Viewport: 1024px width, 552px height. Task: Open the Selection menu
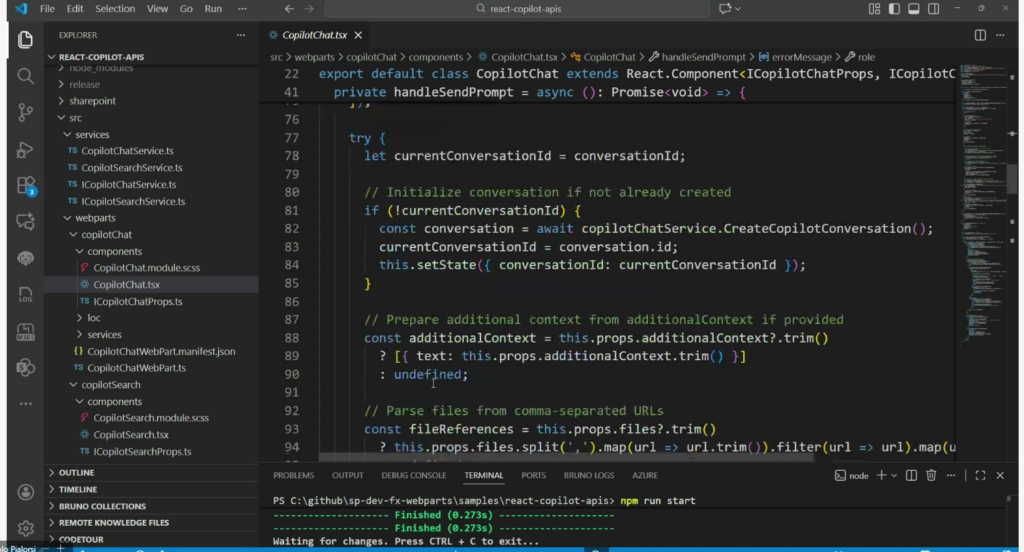click(x=115, y=9)
